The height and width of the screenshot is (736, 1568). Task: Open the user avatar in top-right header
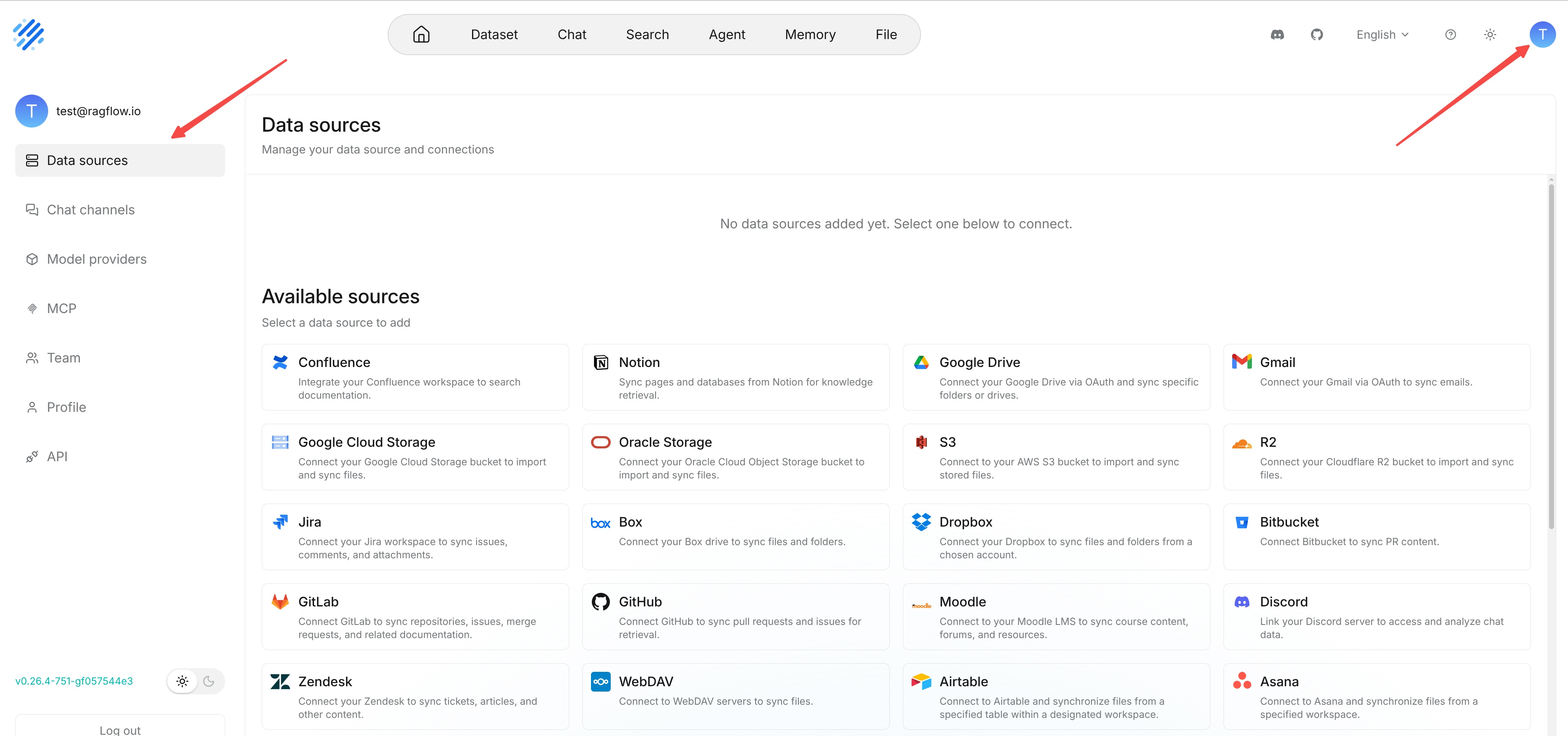[1542, 35]
